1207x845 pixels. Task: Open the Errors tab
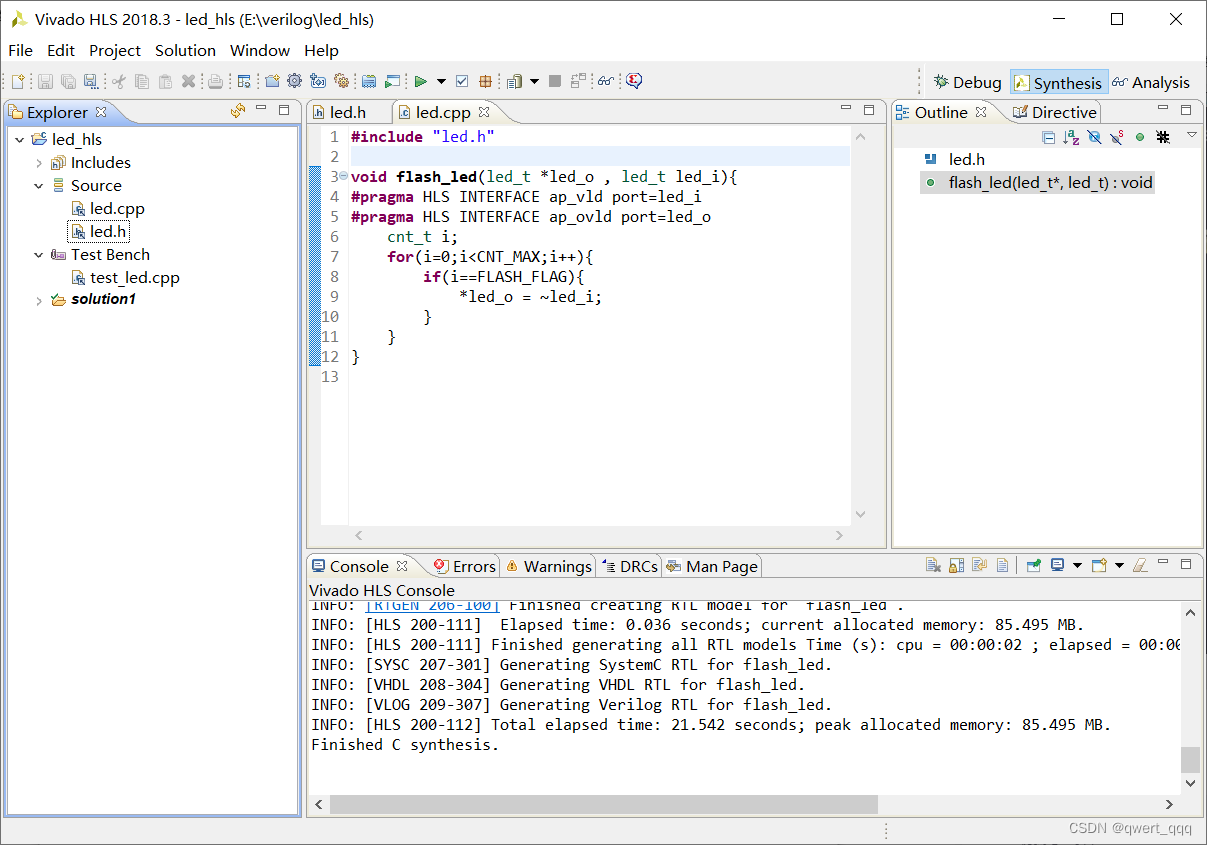[464, 566]
